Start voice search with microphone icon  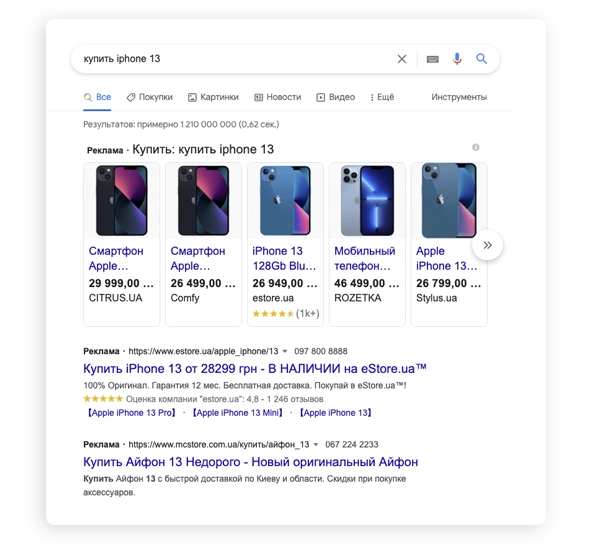[x=457, y=59]
